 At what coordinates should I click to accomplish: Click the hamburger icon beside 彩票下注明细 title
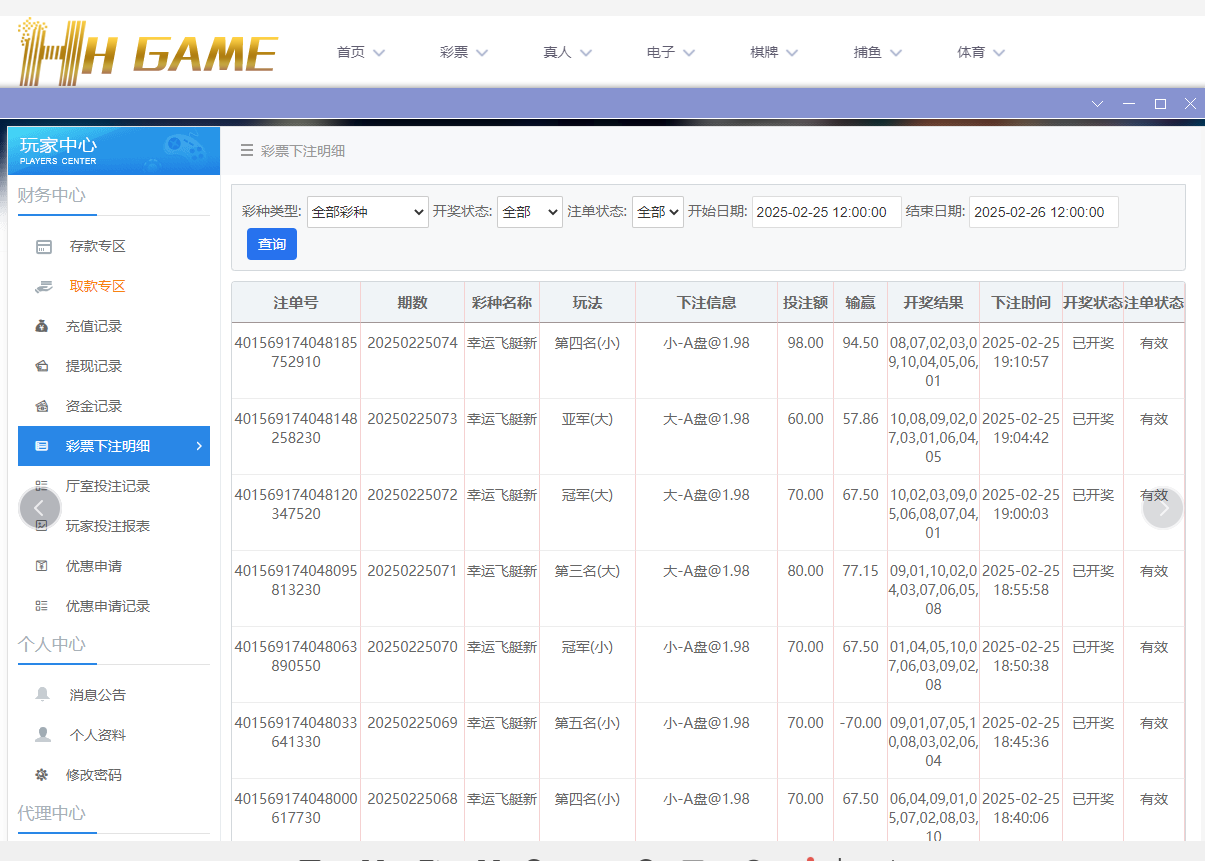pos(246,149)
